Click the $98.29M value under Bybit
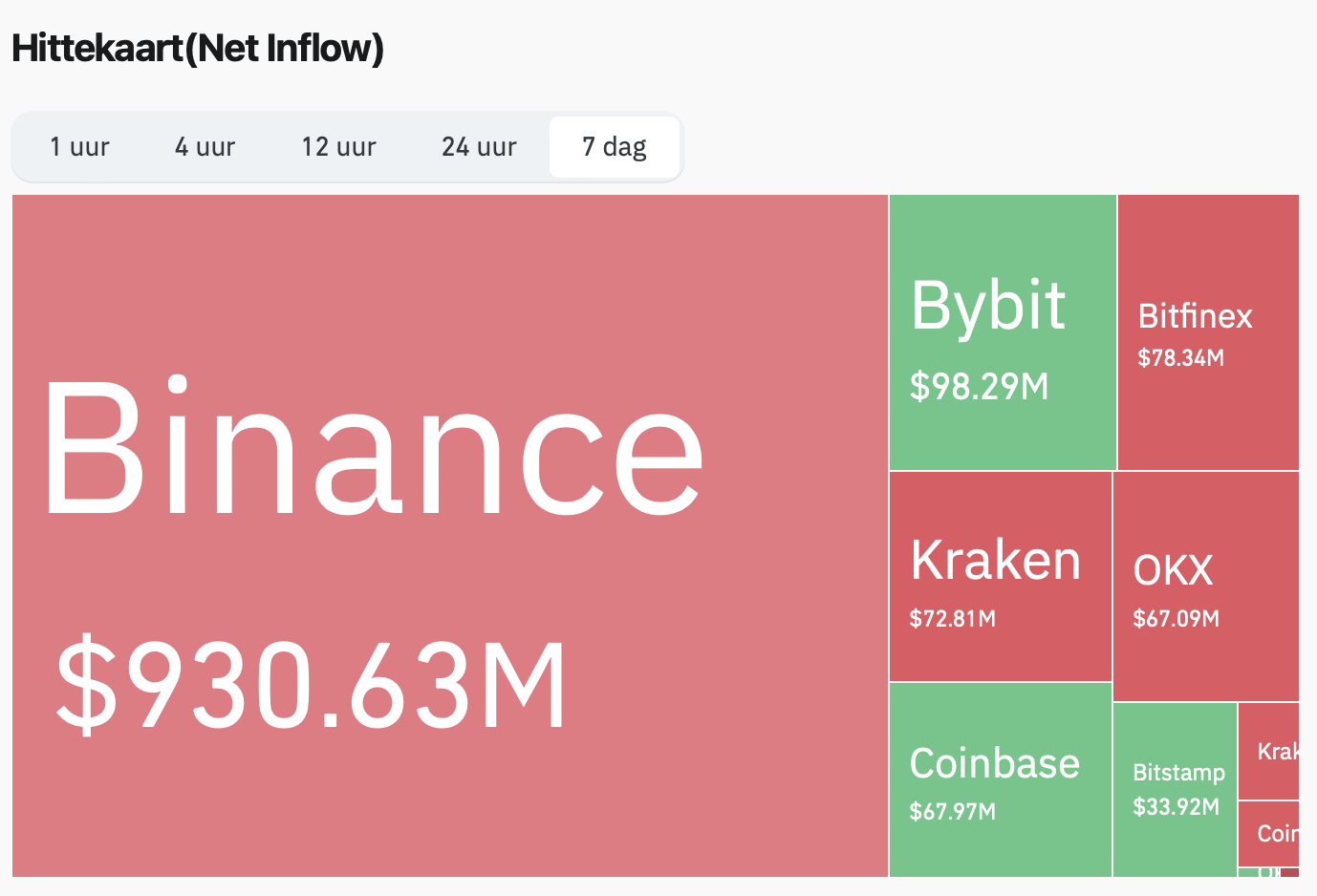This screenshot has height=896, width=1317. [979, 387]
